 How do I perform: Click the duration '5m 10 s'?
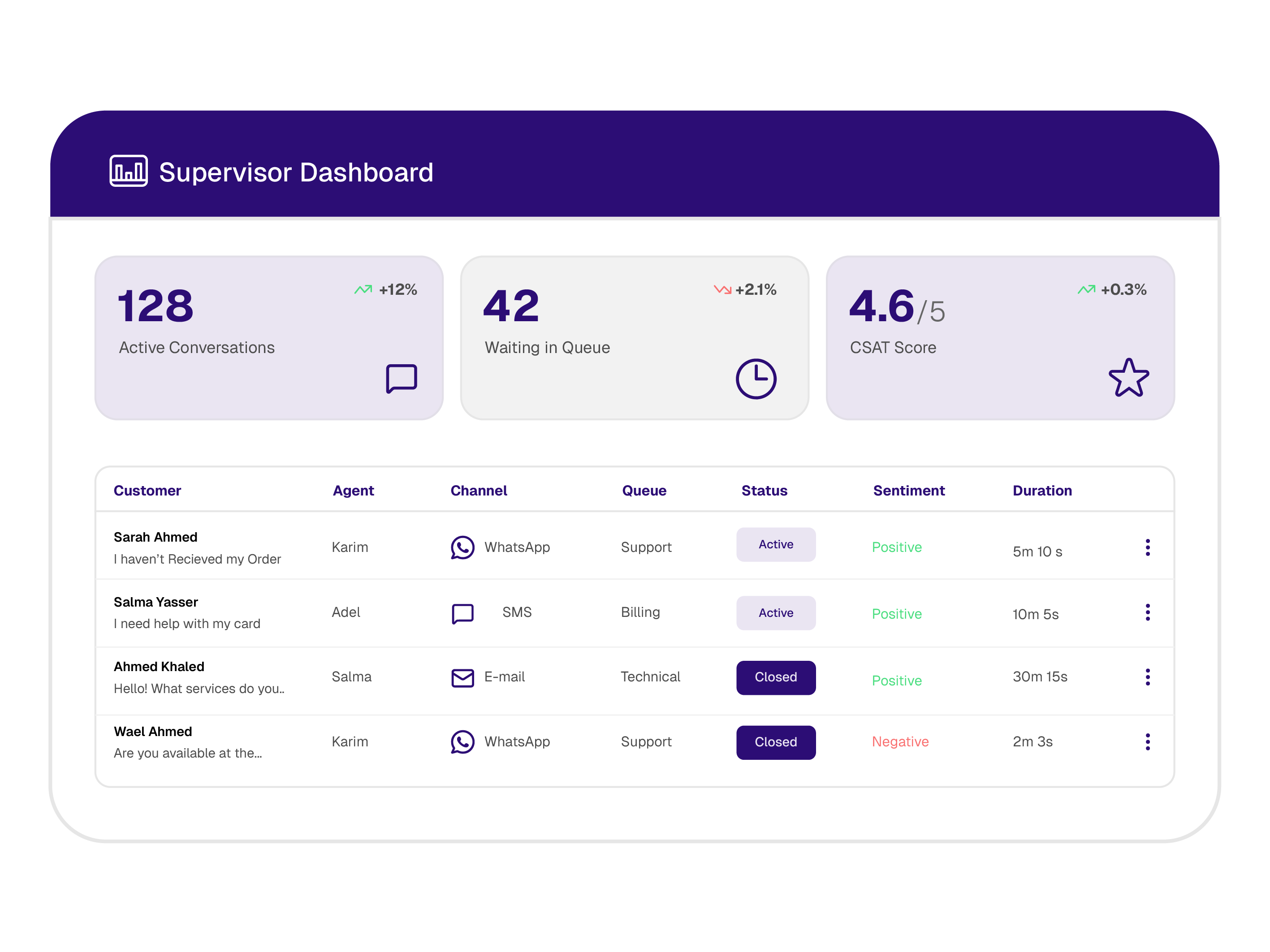[1037, 552]
